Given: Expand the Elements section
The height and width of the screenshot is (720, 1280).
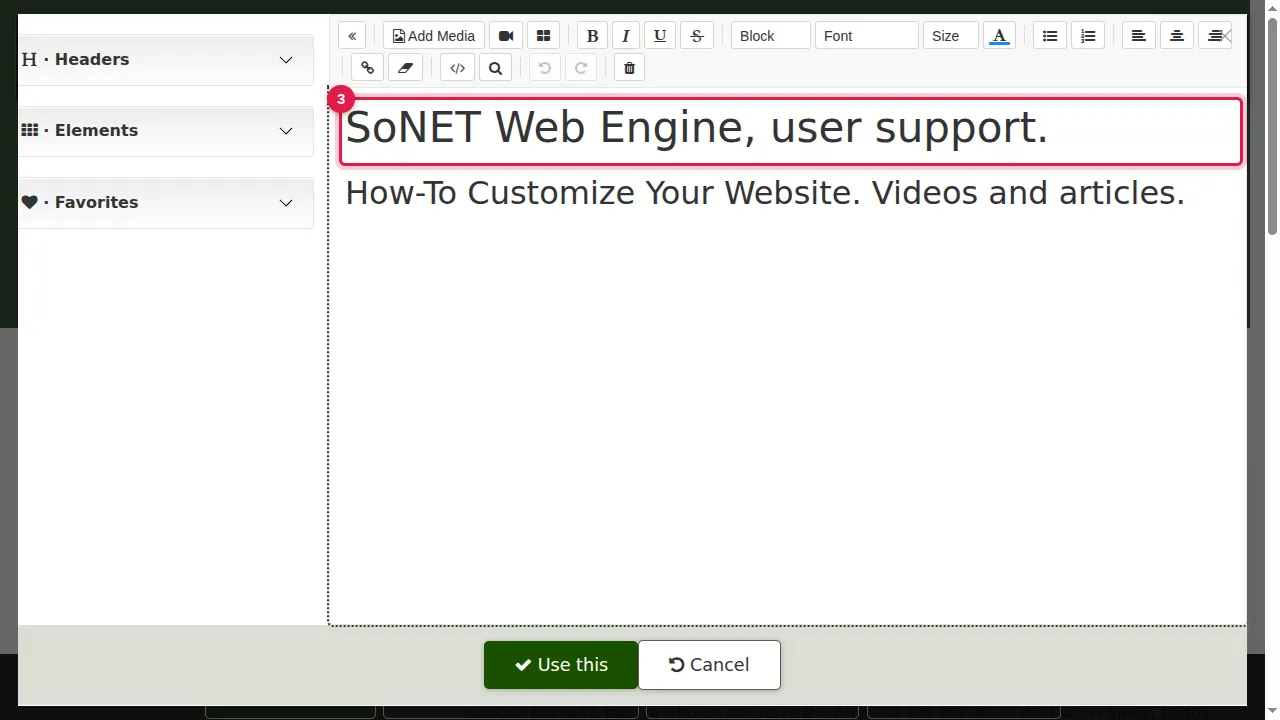Looking at the screenshot, I should (165, 131).
